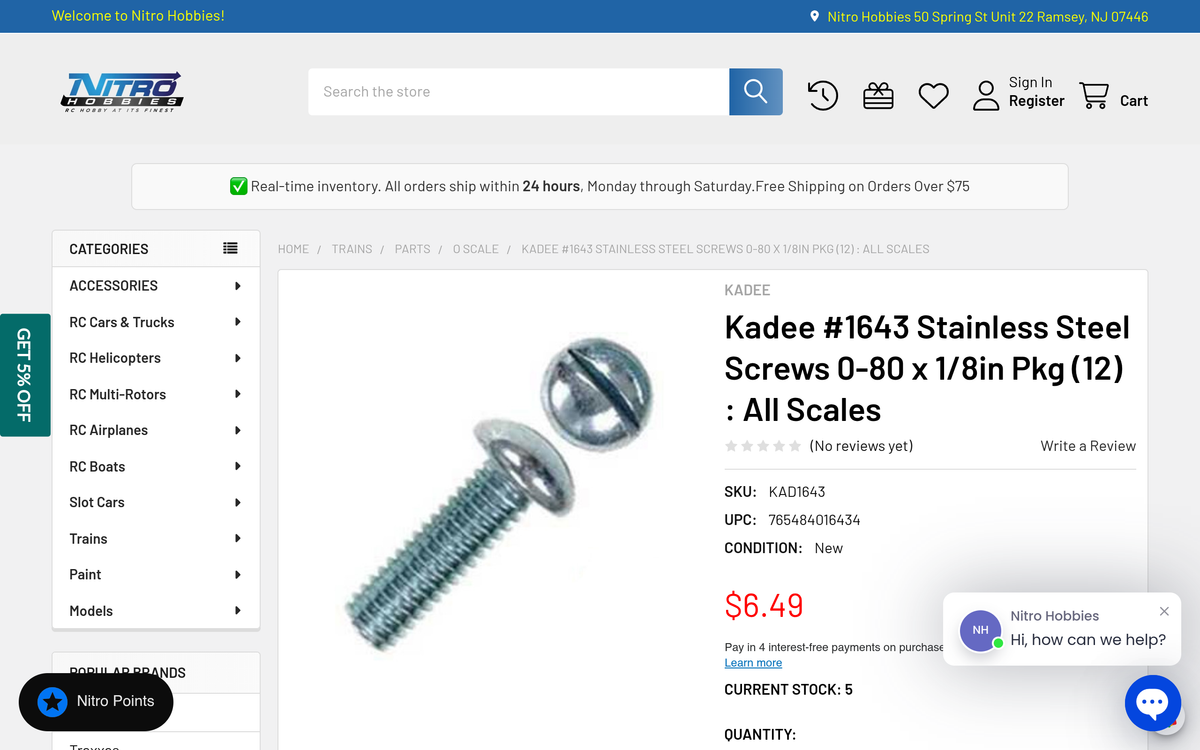
Task: Click the magnifier search button
Action: point(756,92)
